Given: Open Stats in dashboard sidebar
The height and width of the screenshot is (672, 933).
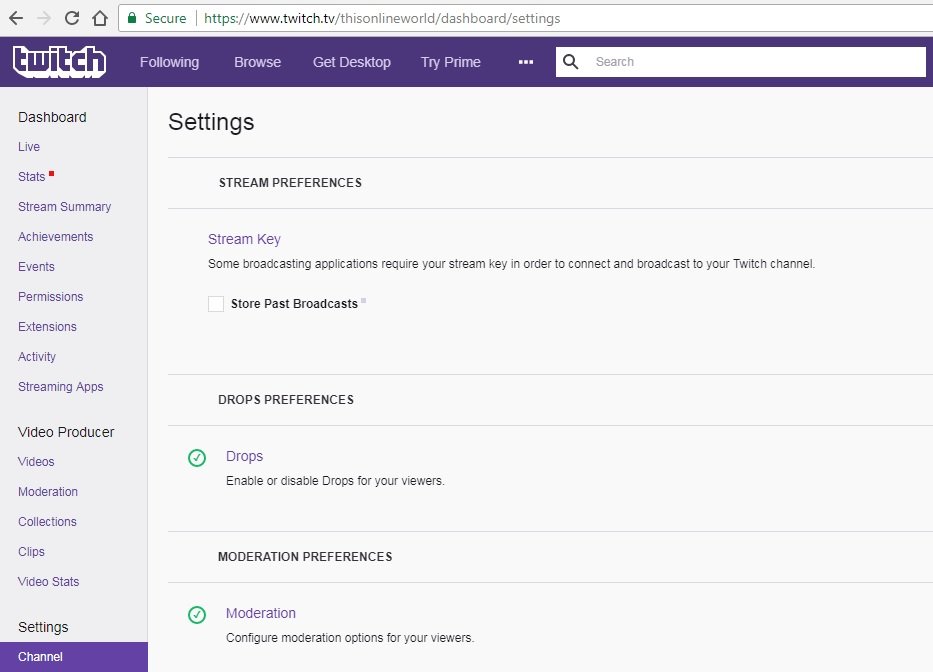Looking at the screenshot, I should click(32, 177).
